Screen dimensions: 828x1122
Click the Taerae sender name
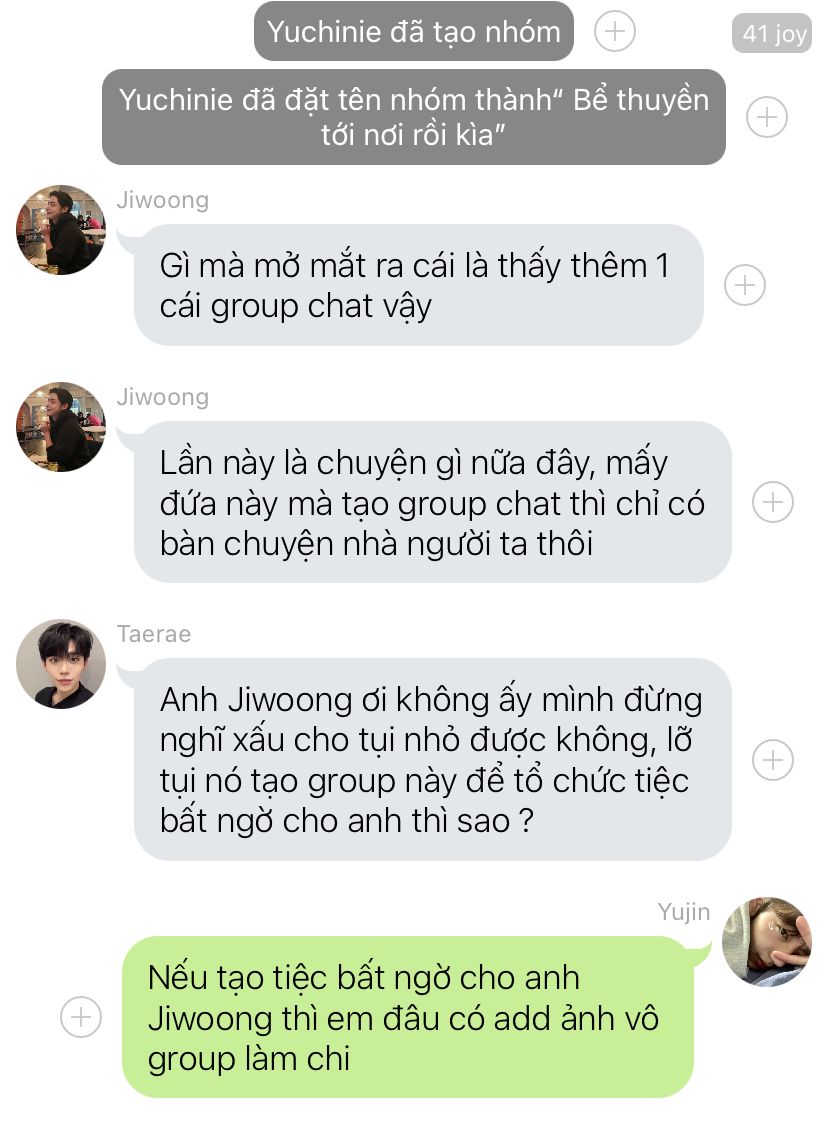click(x=154, y=634)
